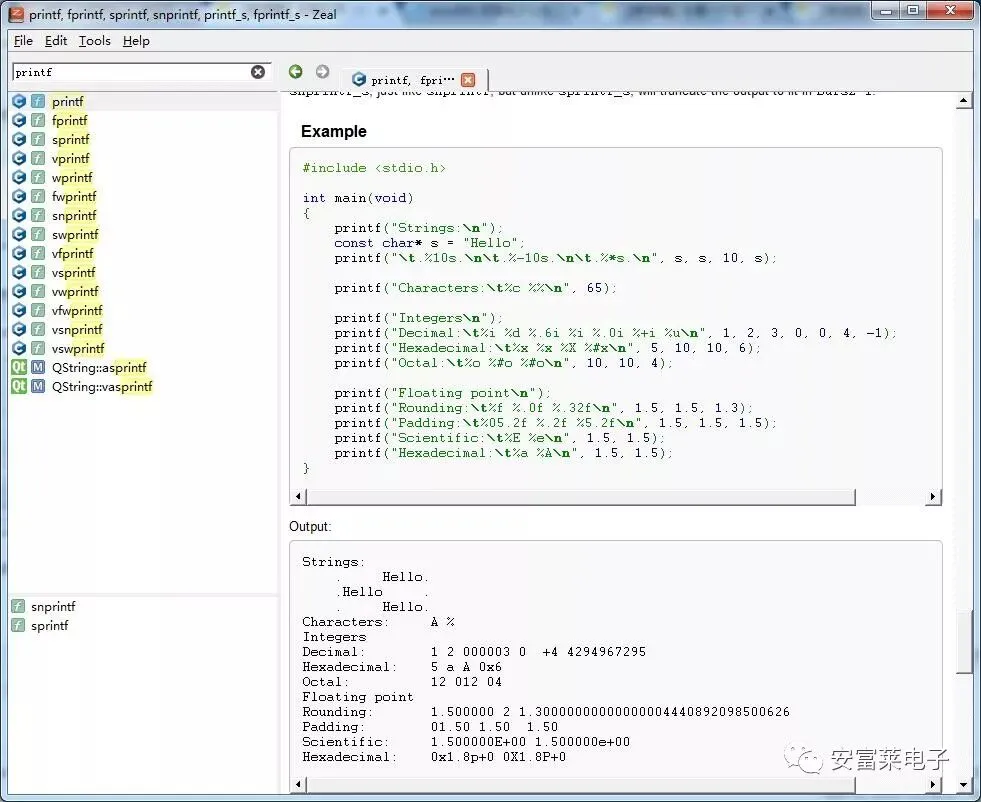Click the function icon beside bottom snprintf

[18, 606]
